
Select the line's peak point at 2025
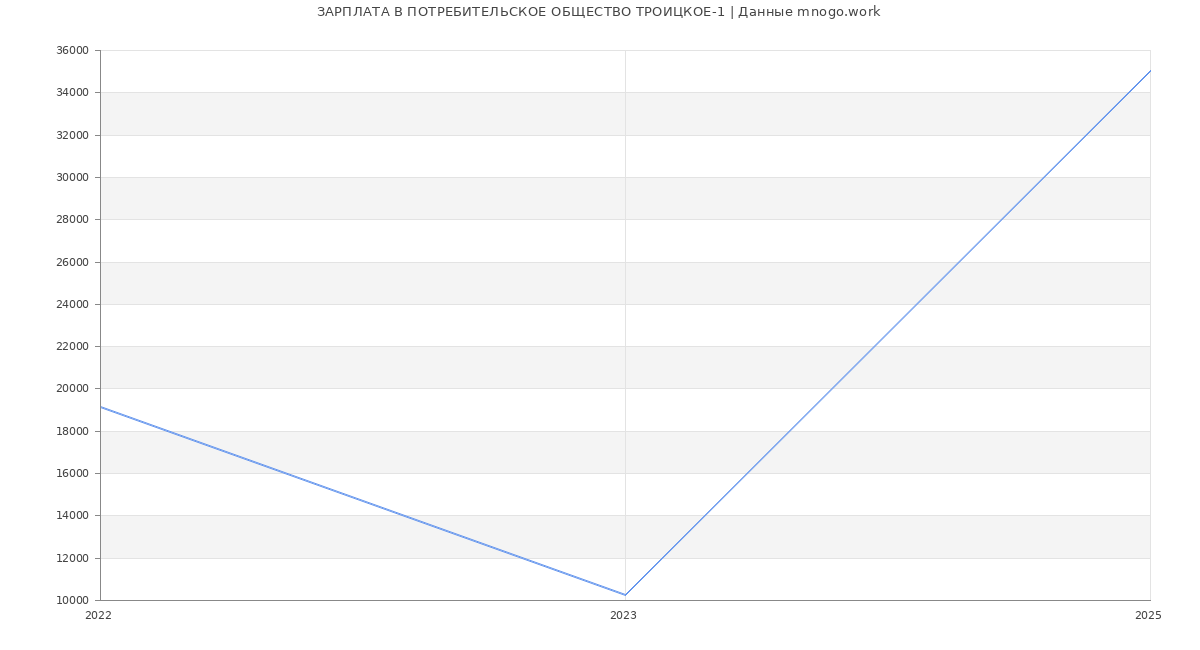coord(1150,71)
